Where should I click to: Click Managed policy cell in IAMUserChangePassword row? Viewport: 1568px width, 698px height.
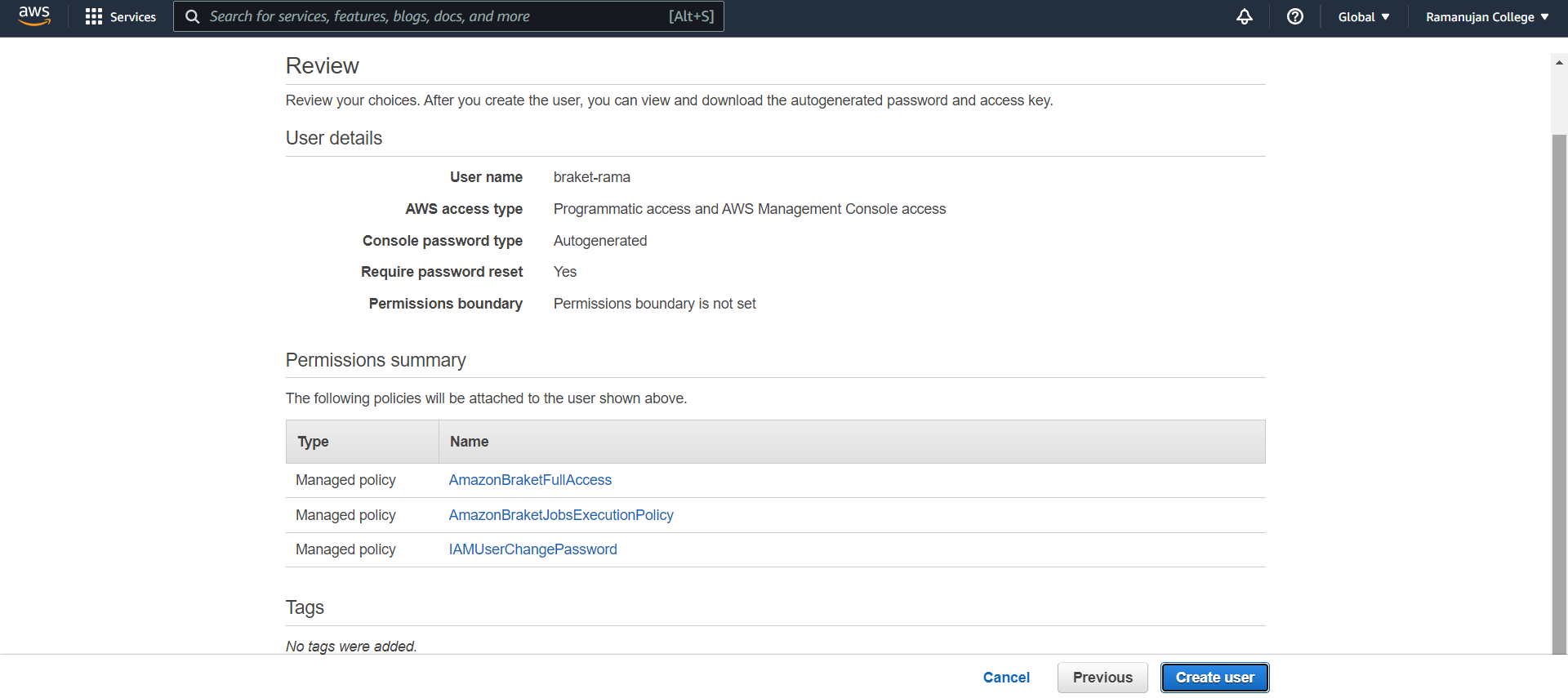point(345,549)
